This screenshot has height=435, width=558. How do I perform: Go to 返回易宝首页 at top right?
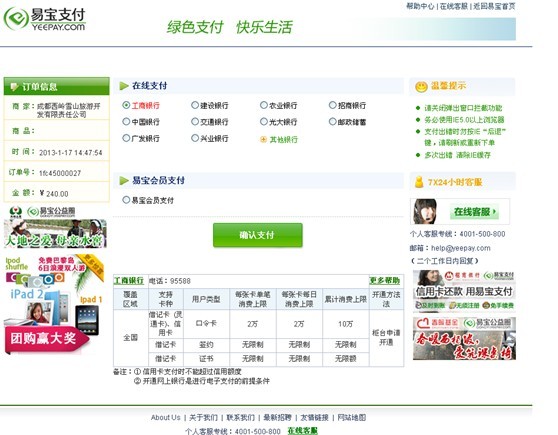pos(494,6)
